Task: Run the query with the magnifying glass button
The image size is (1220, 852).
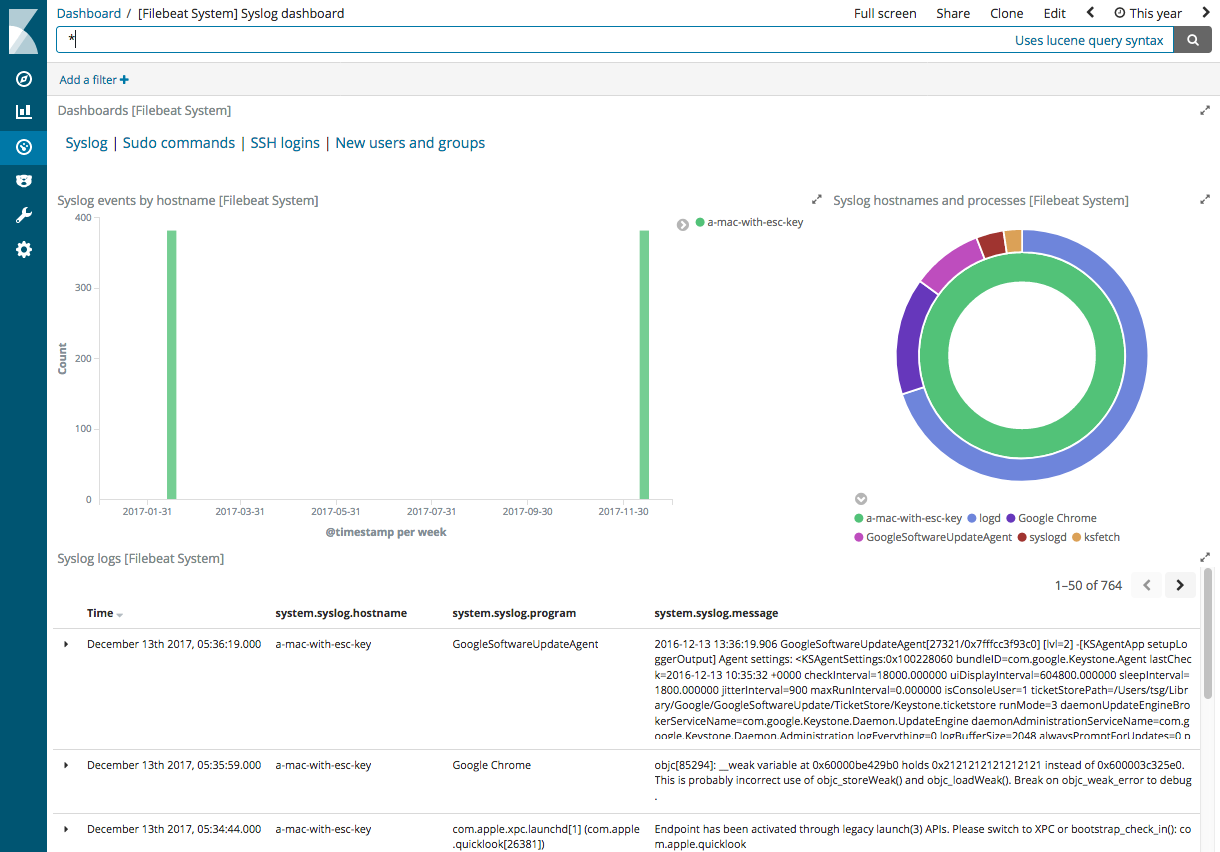Action: [x=1193, y=40]
